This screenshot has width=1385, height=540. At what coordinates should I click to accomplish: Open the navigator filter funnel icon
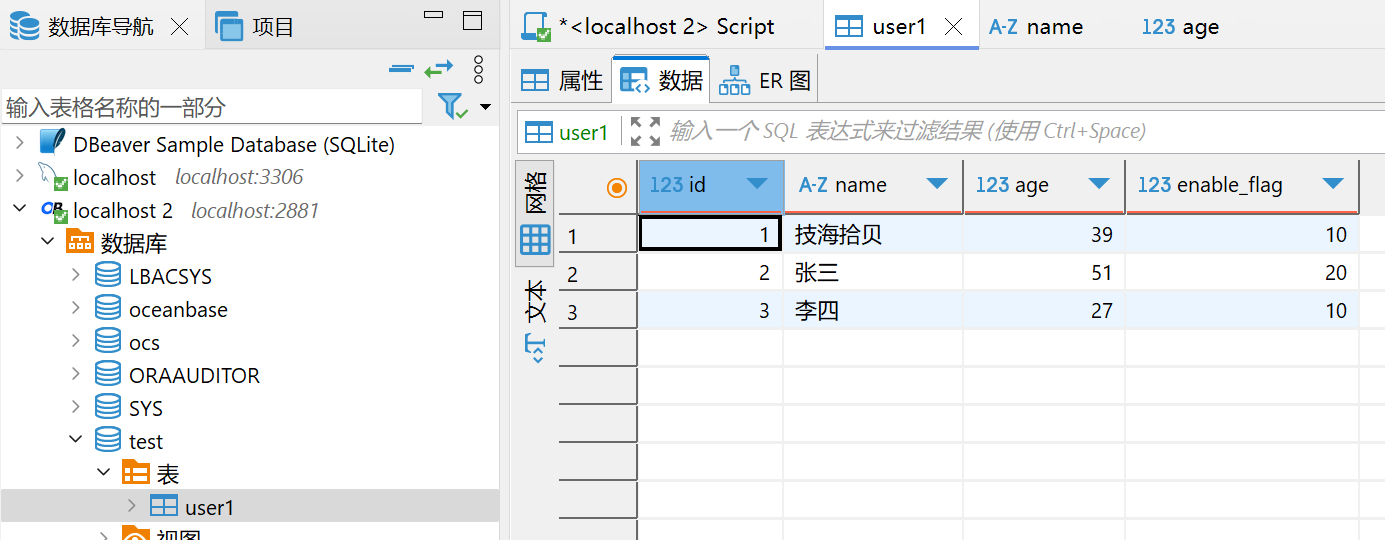[x=452, y=106]
